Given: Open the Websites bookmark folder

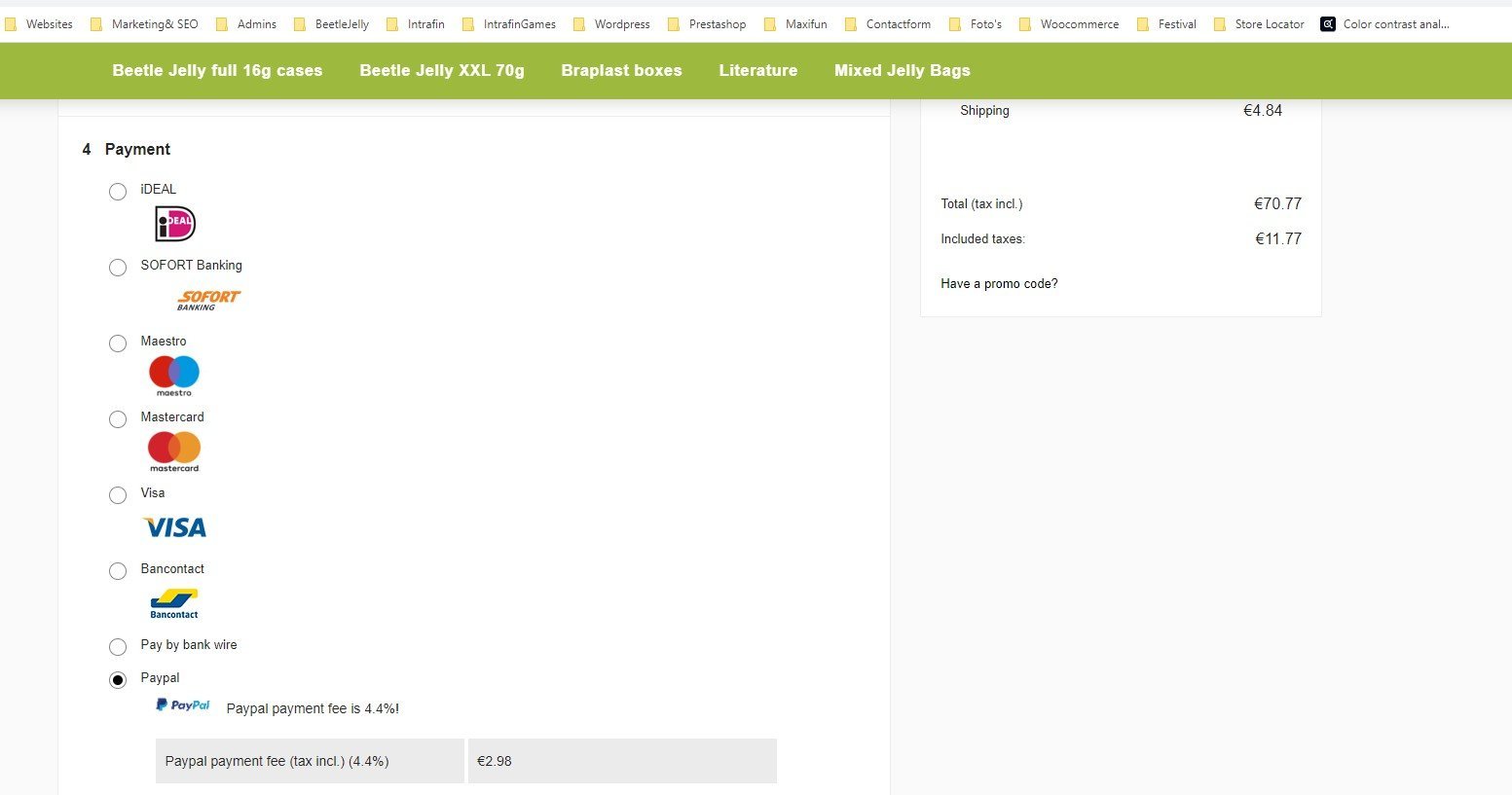Looking at the screenshot, I should [x=39, y=24].
